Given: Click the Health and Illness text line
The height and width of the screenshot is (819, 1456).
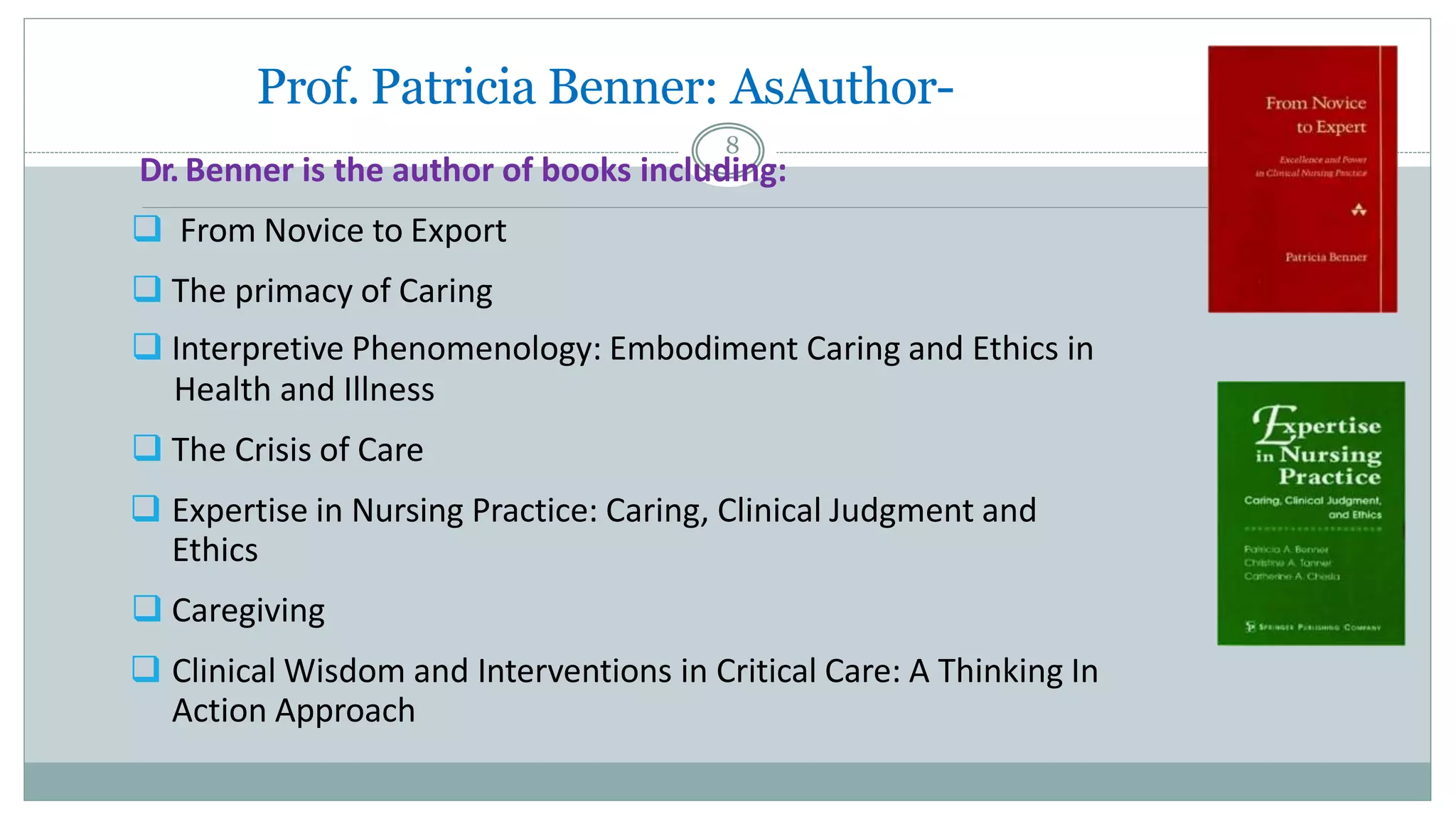Looking at the screenshot, I should [304, 390].
